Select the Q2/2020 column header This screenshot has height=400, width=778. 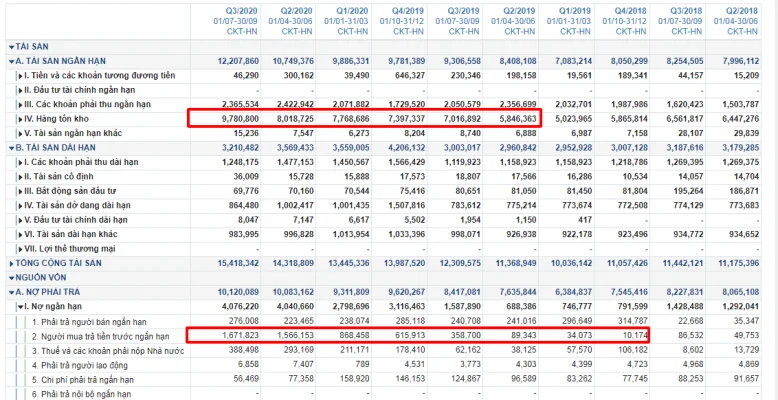click(298, 10)
